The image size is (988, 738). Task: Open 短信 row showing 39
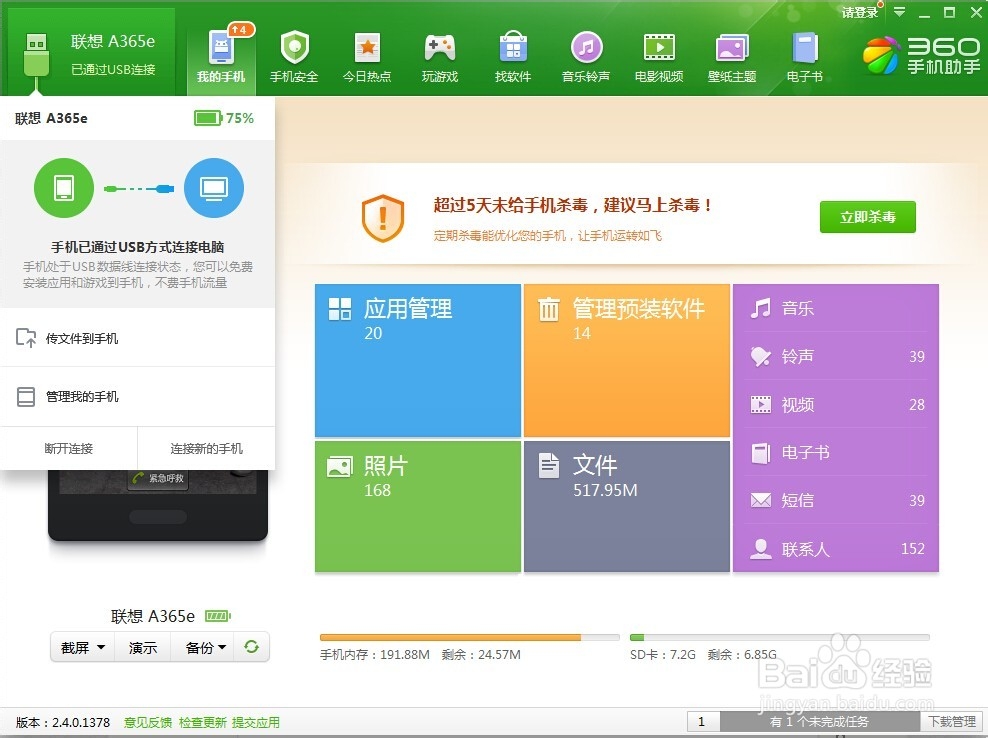tap(836, 500)
